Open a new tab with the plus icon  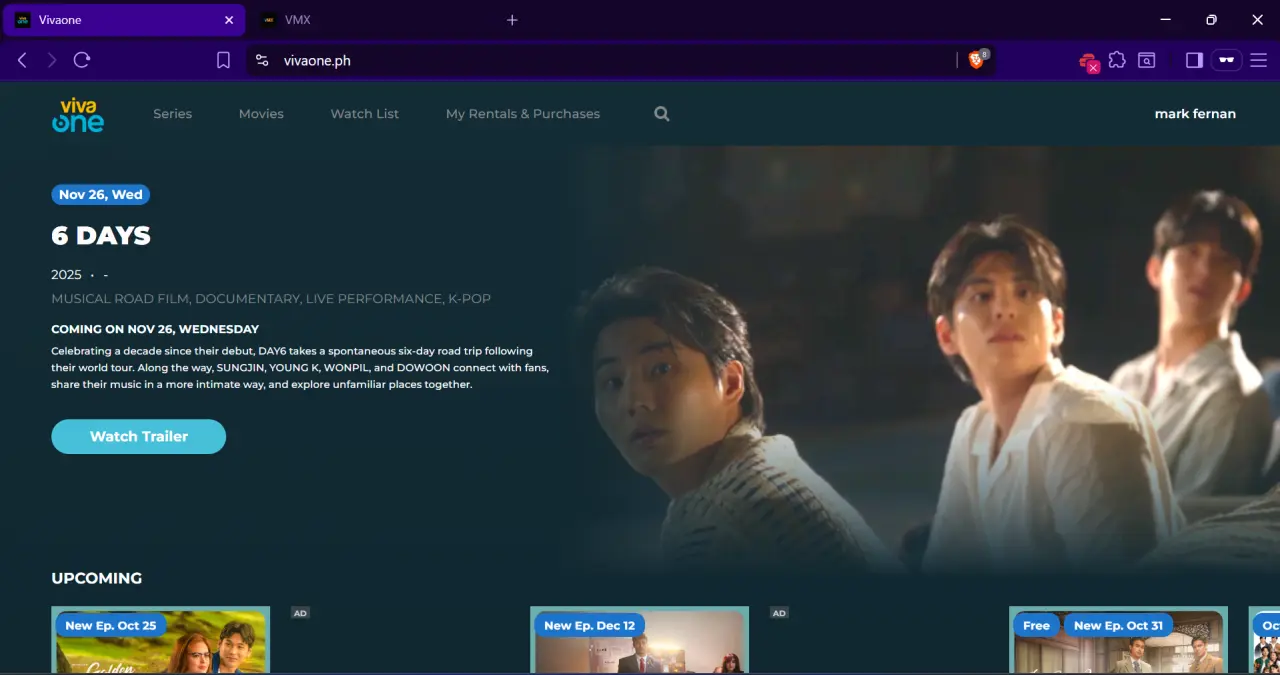512,20
